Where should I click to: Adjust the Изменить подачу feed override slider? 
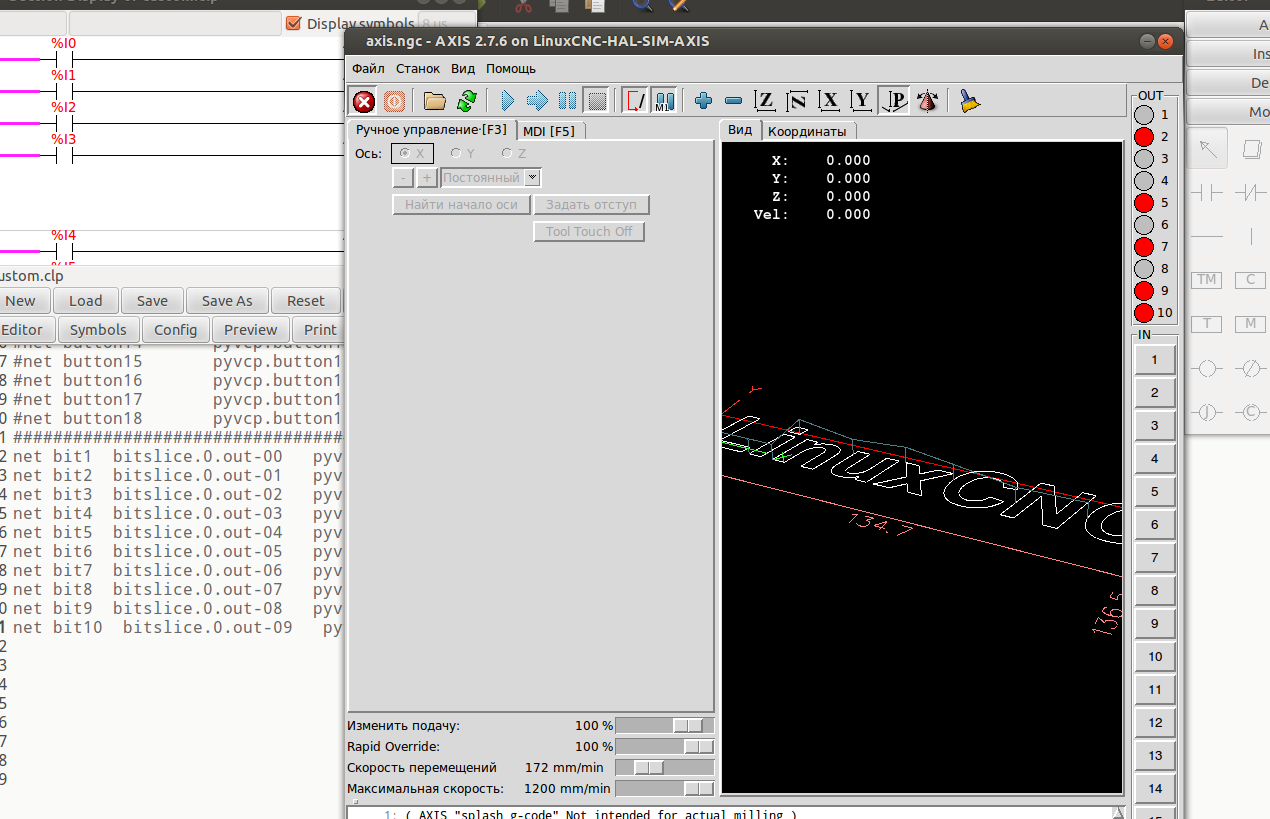(x=665, y=725)
